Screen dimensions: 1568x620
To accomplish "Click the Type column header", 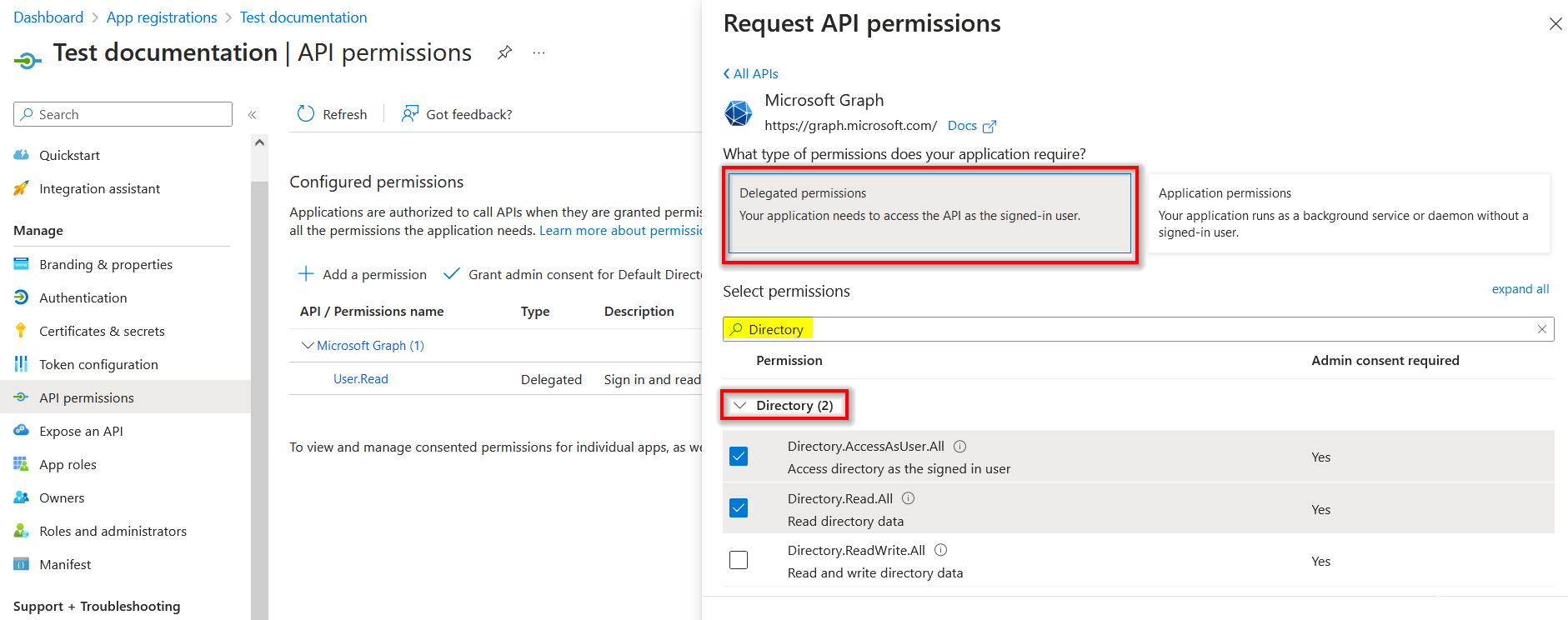I will [535, 311].
